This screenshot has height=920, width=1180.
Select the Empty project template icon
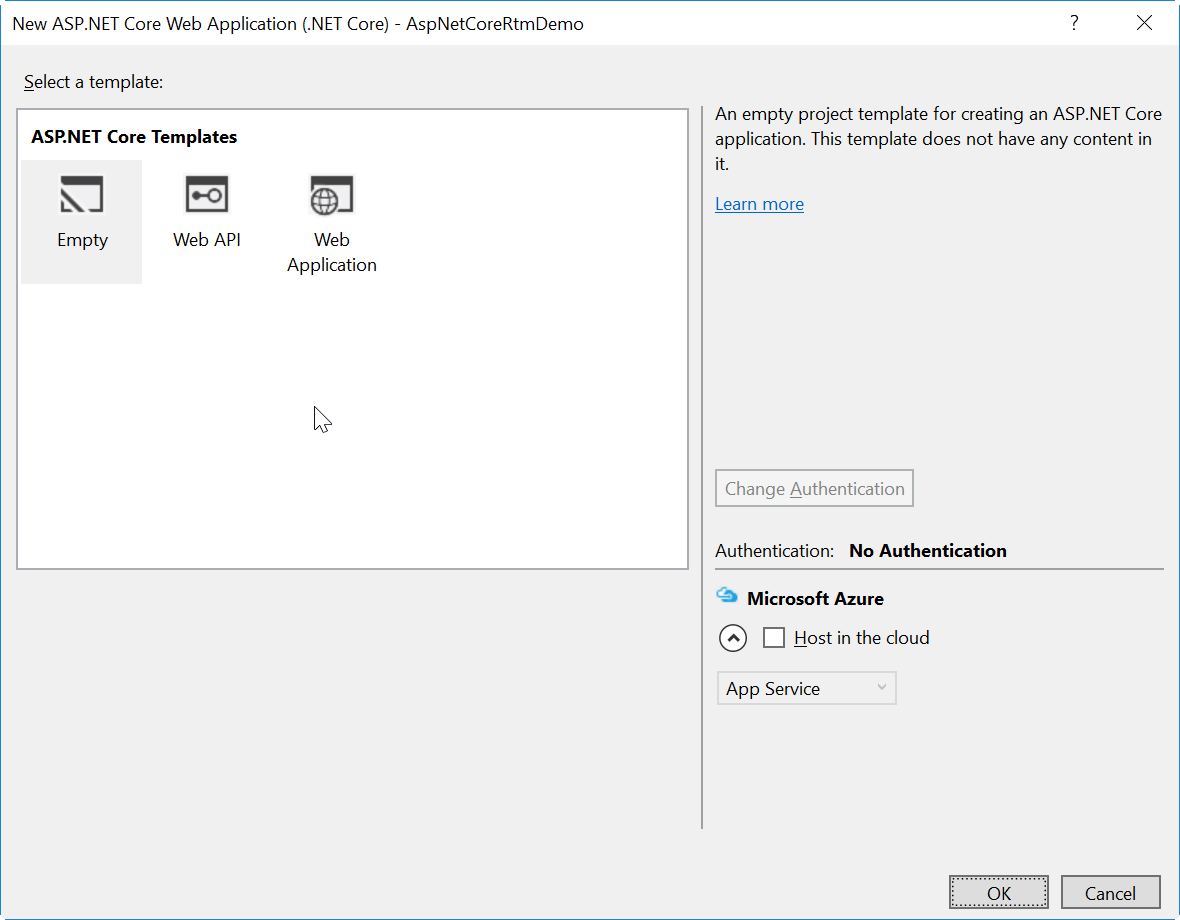click(x=81, y=195)
